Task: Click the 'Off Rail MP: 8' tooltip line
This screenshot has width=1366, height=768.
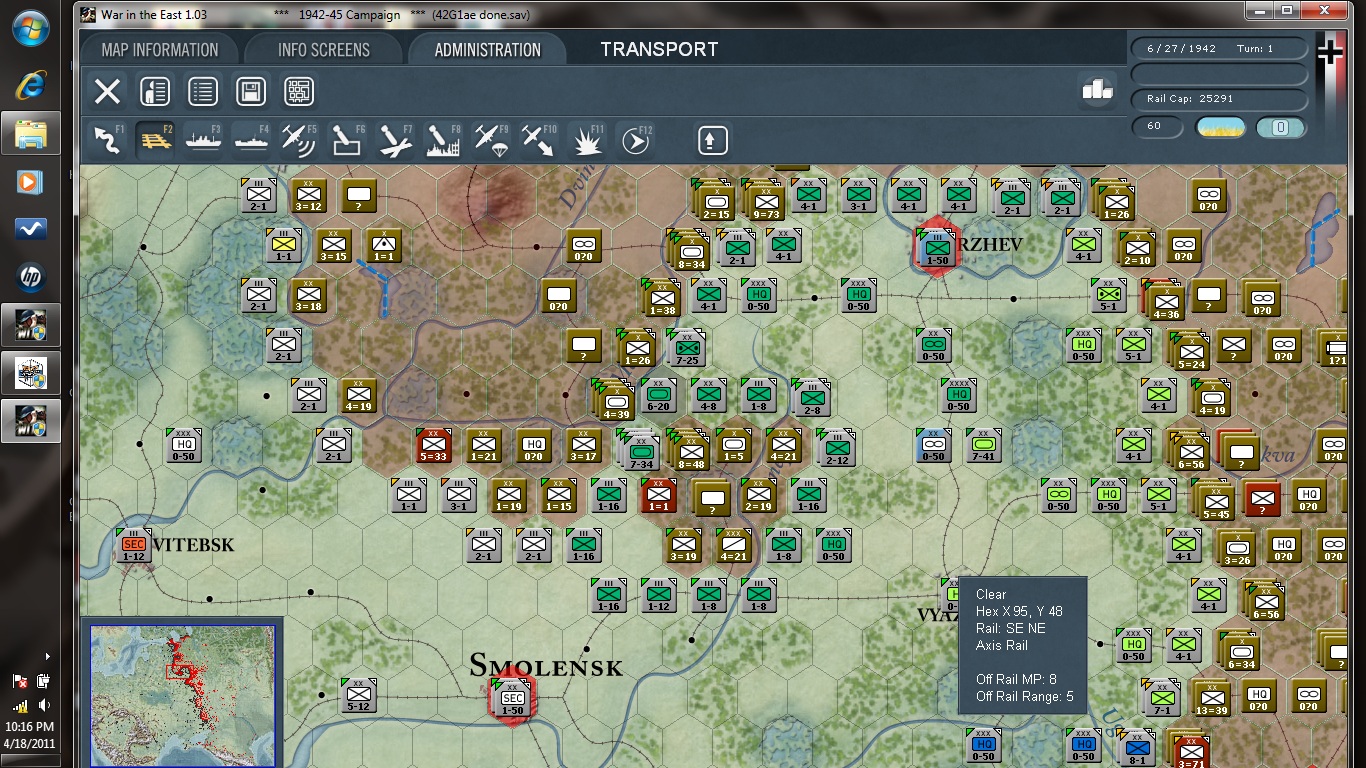Action: pos(1016,679)
